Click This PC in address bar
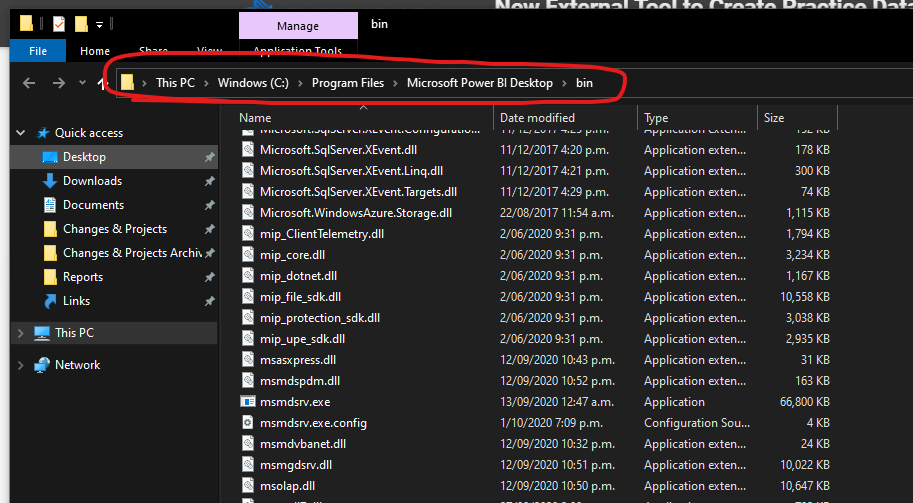The image size is (913, 503). pyautogui.click(x=175, y=83)
